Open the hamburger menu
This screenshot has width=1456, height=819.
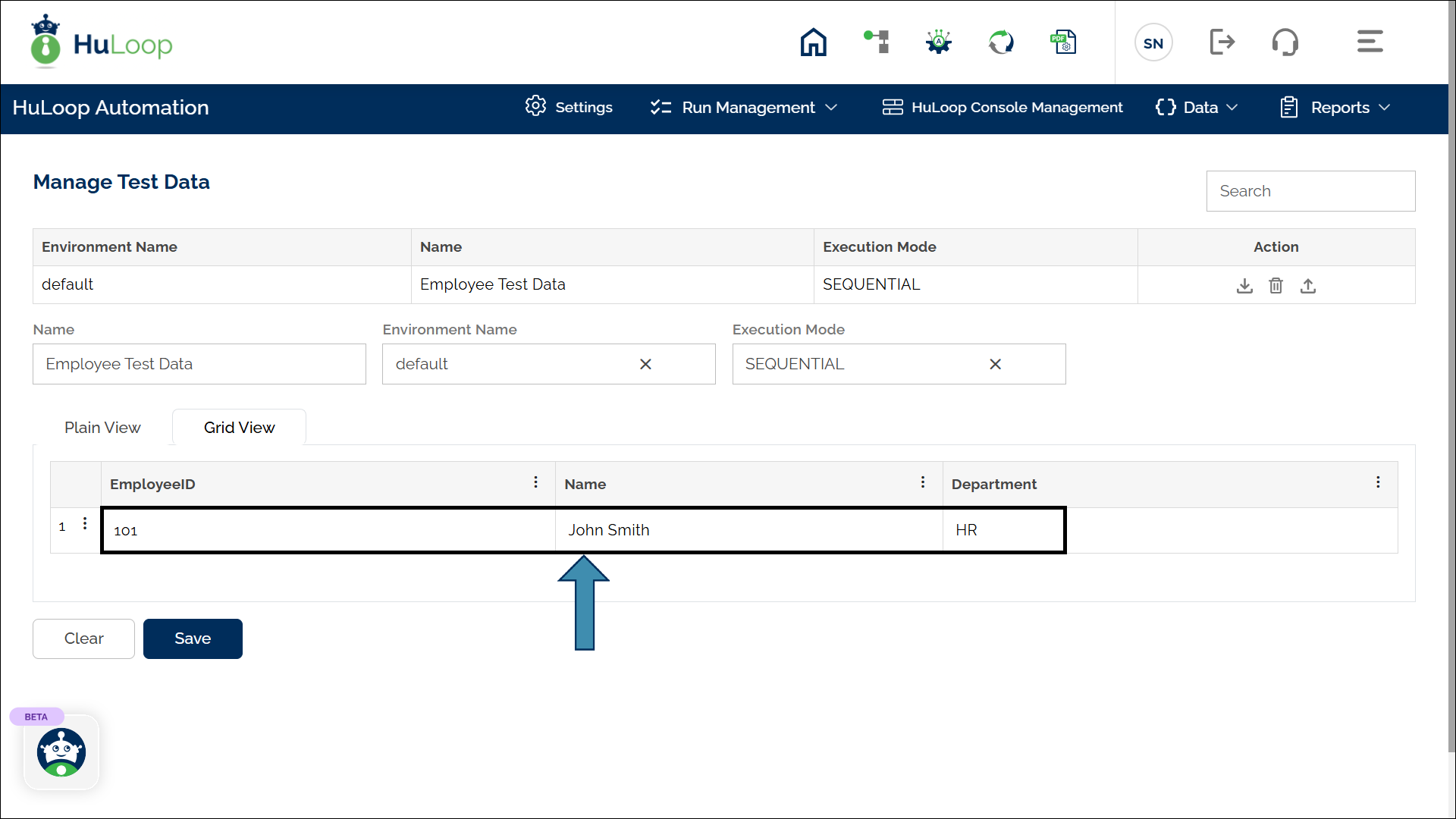1370,42
